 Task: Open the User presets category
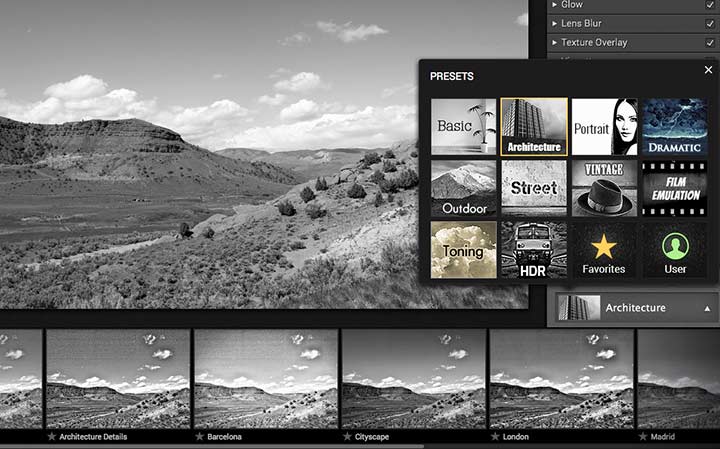point(675,250)
